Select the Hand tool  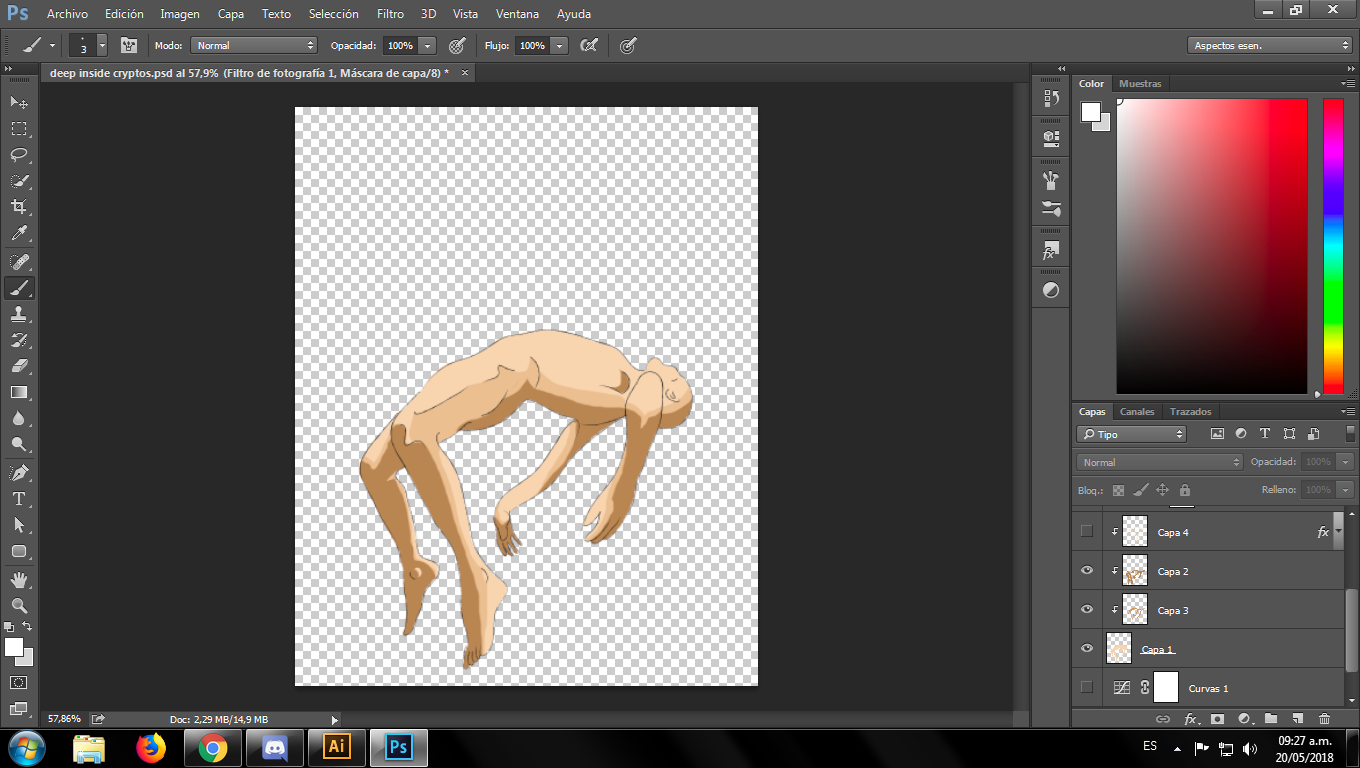point(19,580)
